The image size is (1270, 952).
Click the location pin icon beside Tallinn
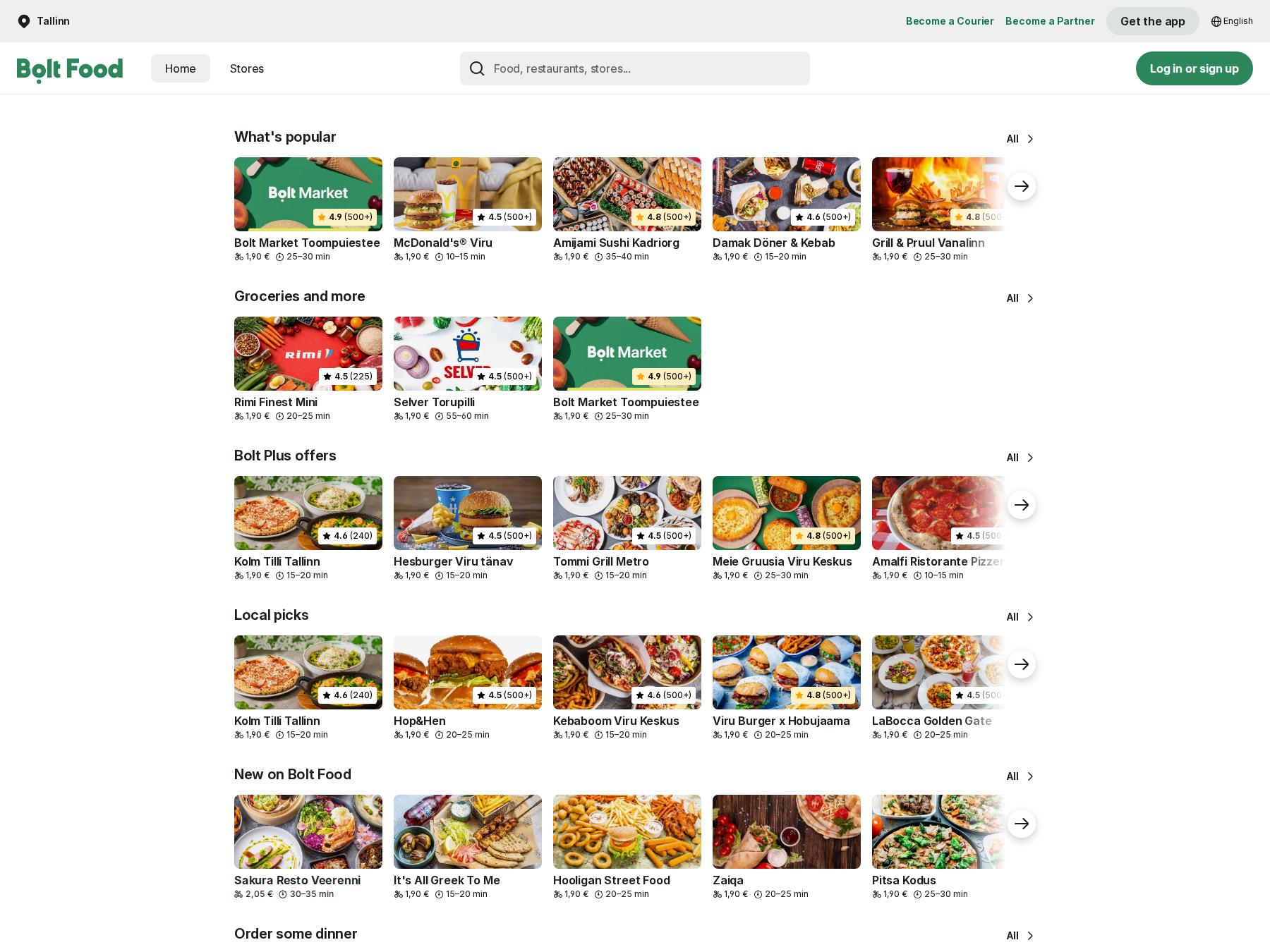[x=24, y=21]
